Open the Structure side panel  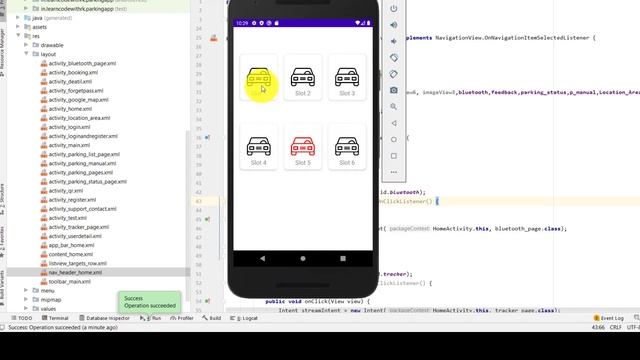click(x=2, y=199)
